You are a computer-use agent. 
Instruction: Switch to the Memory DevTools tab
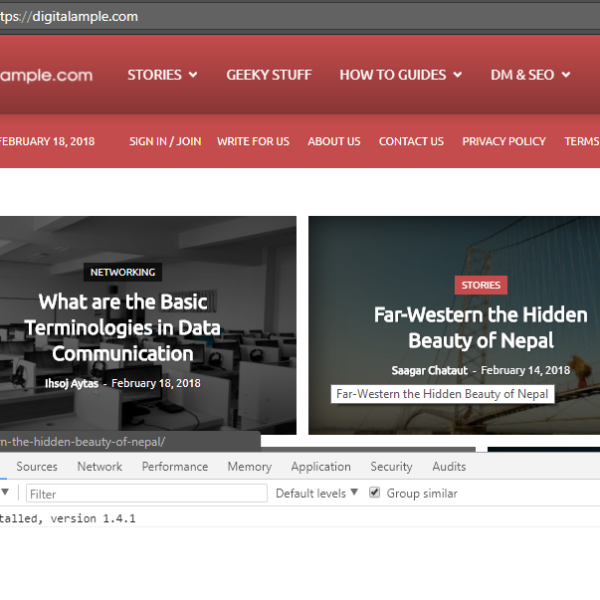coord(249,466)
